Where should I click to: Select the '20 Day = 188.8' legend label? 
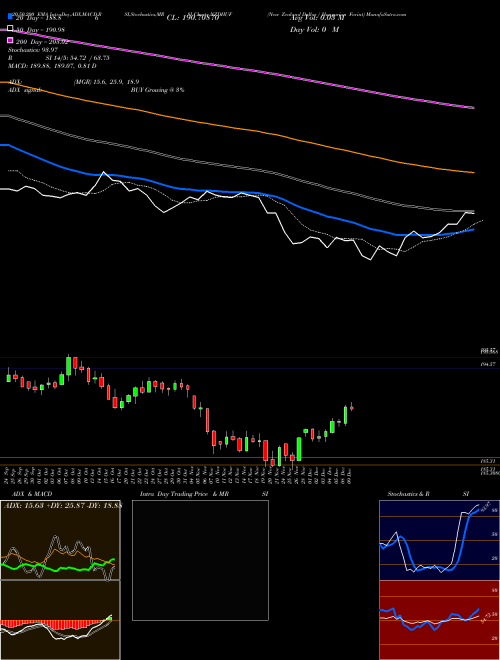point(40,18)
